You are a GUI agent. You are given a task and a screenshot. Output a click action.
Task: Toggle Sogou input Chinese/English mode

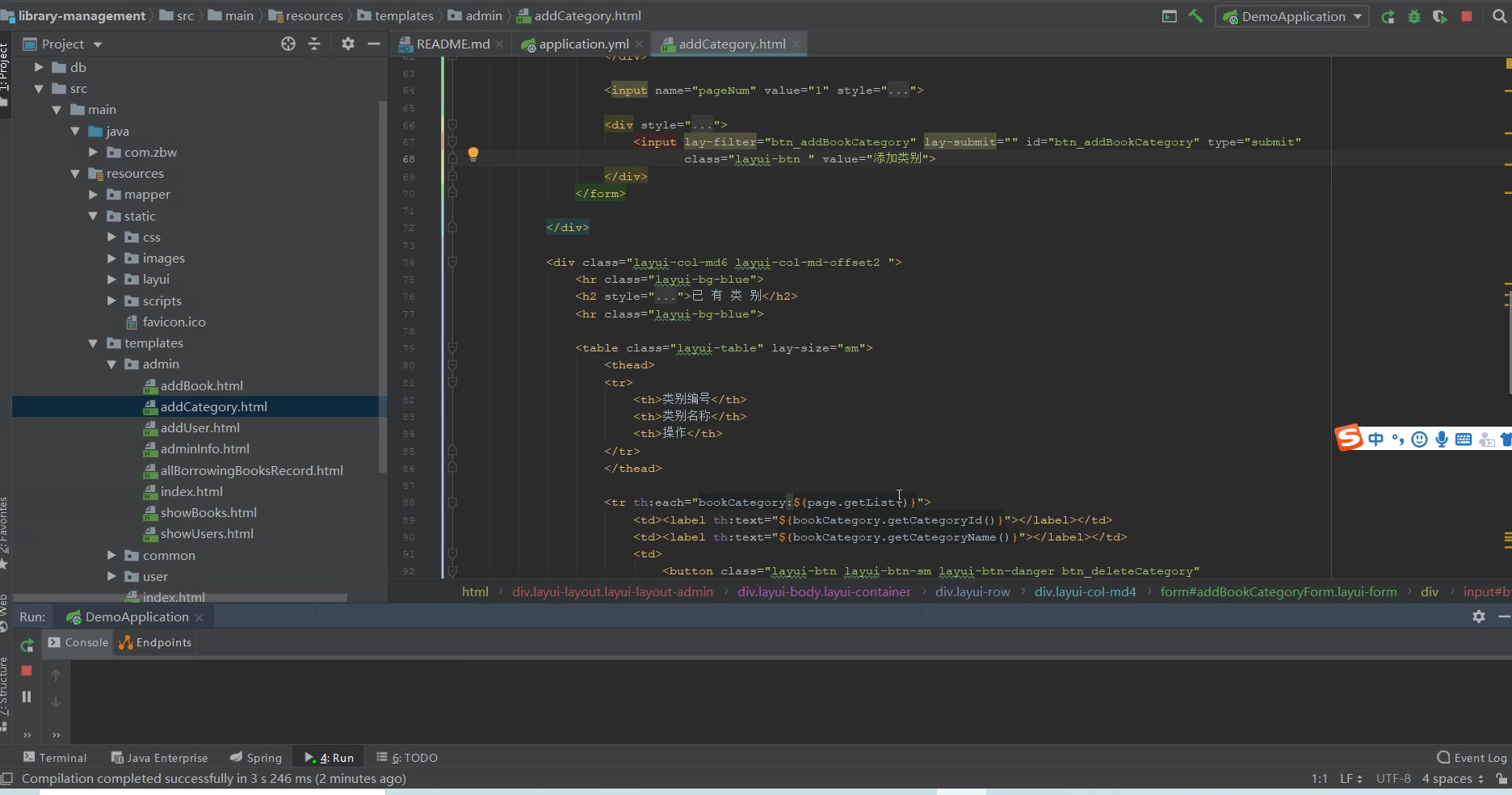(1375, 440)
